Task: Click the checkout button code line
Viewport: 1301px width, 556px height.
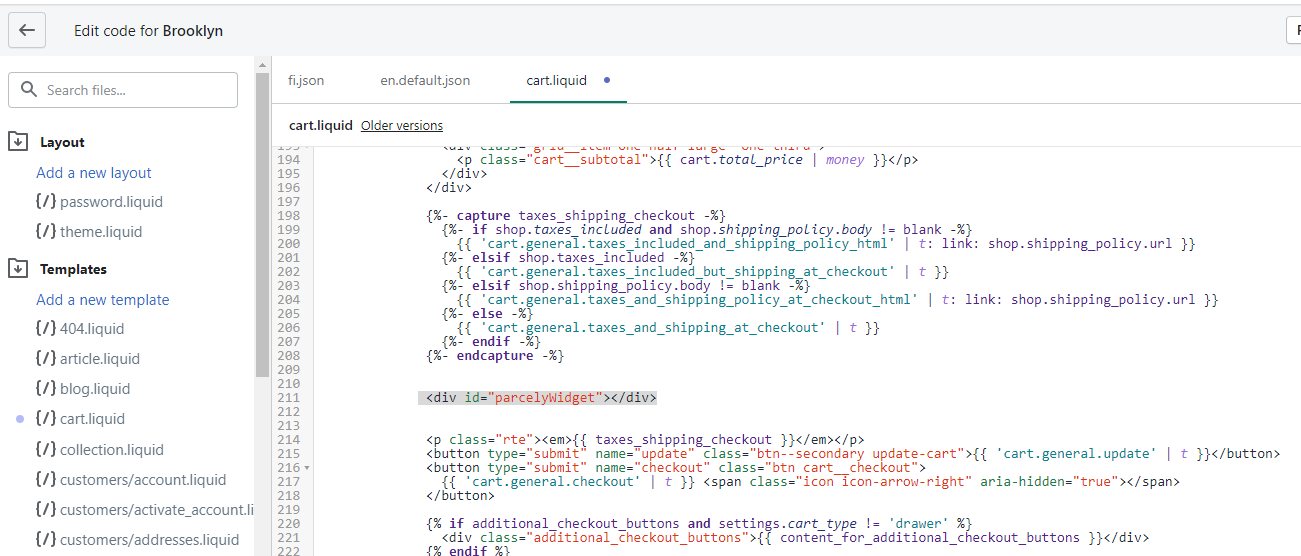Action: 676,468
